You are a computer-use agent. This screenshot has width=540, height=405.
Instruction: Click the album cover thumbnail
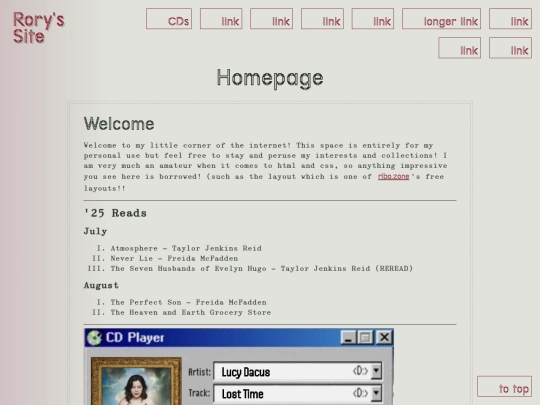136,381
